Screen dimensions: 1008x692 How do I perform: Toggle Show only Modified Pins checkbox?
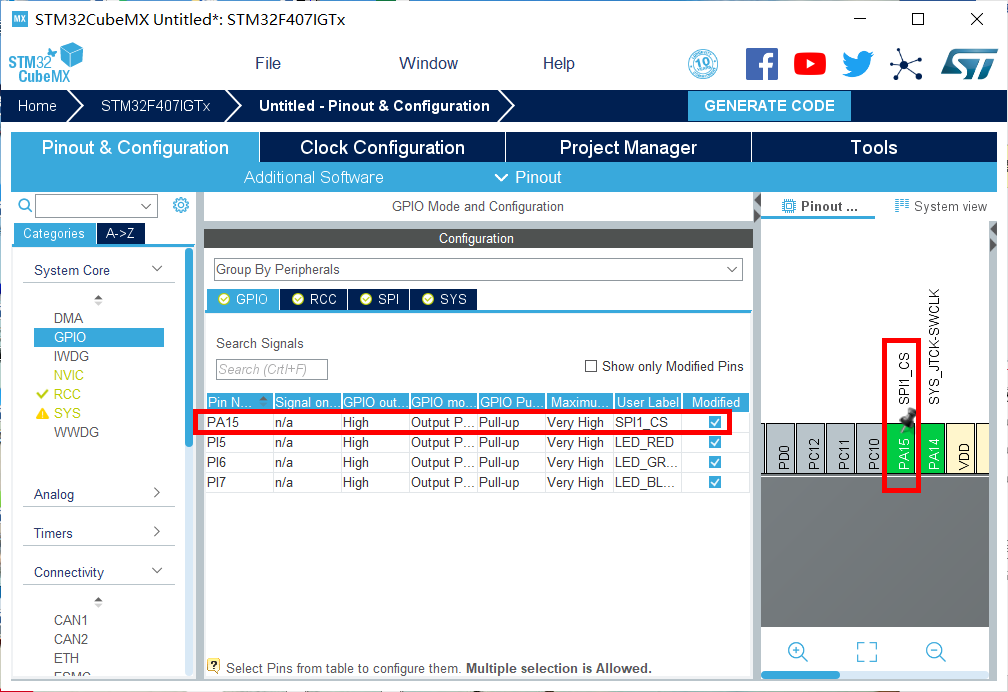(591, 366)
